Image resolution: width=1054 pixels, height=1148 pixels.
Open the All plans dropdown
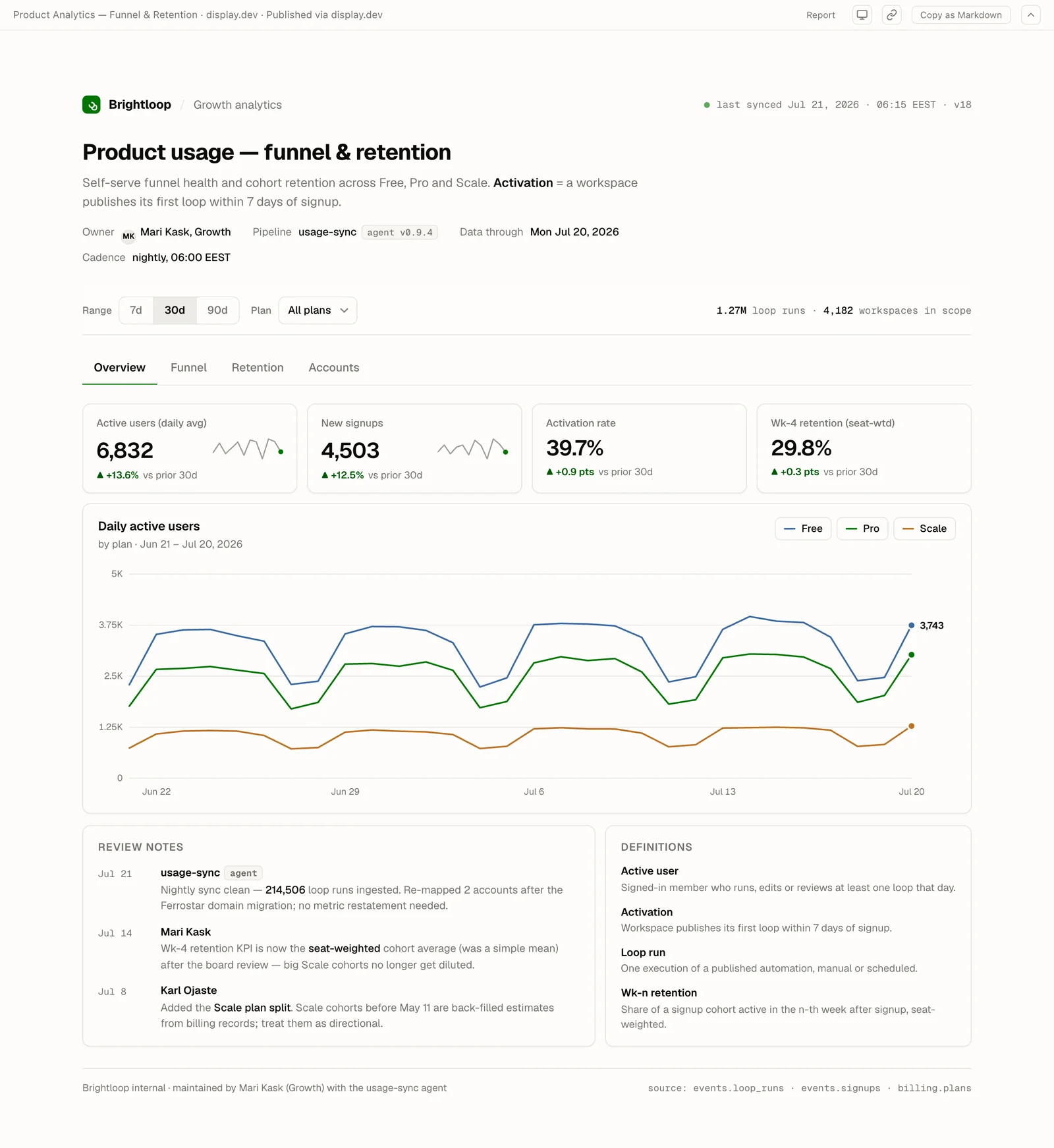coord(318,310)
